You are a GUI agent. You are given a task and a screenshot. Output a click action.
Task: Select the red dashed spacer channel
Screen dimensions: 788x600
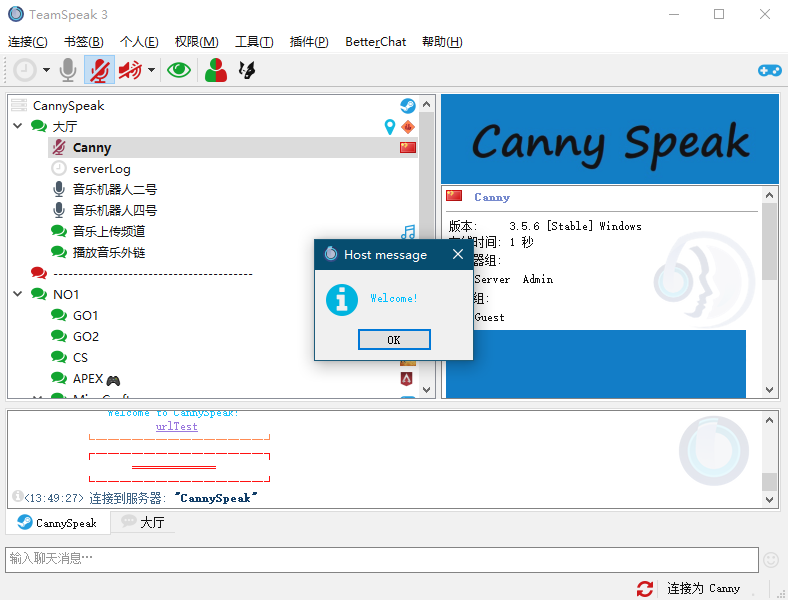pos(152,274)
